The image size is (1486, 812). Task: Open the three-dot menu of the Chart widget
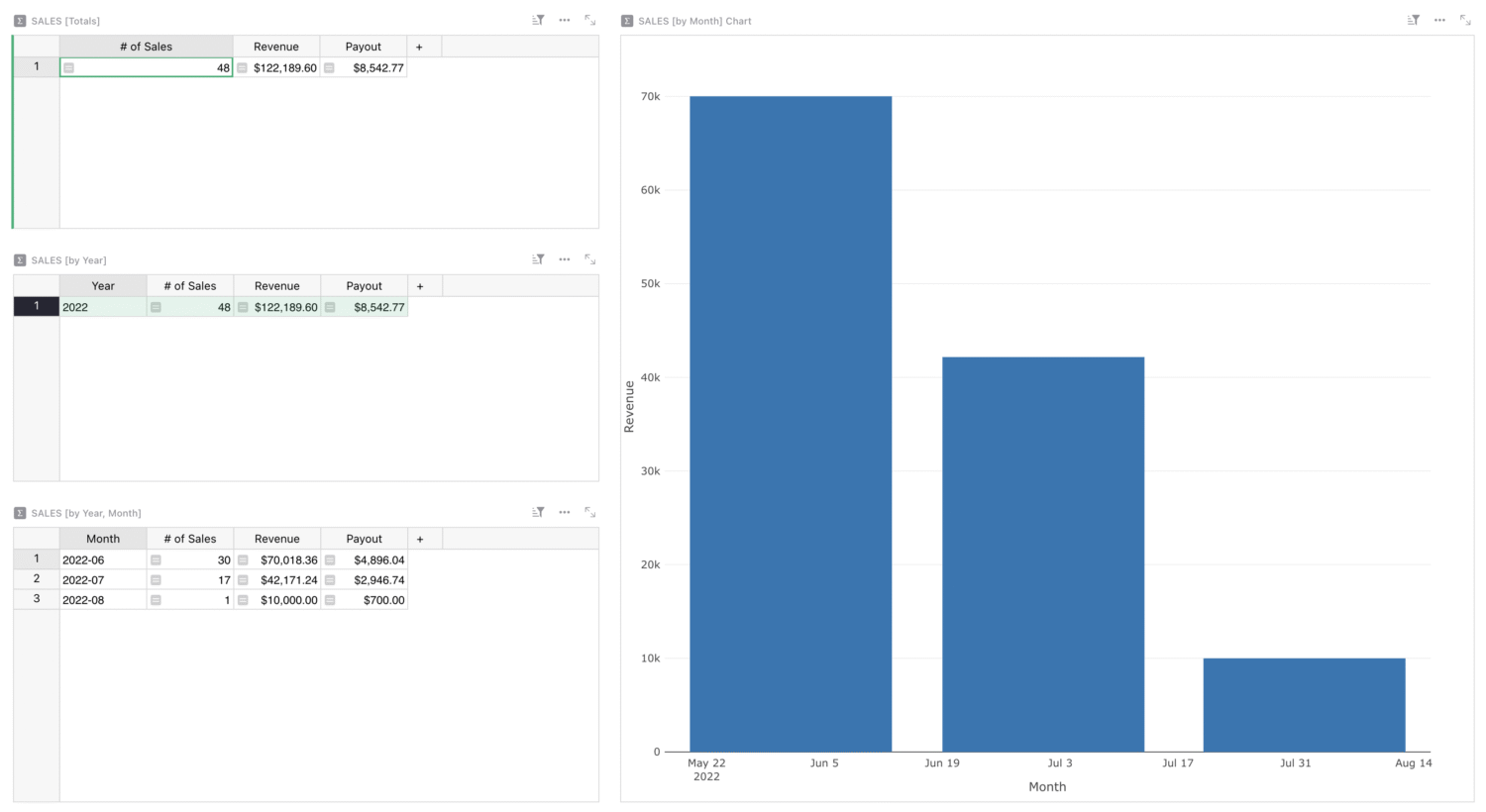[x=1440, y=20]
